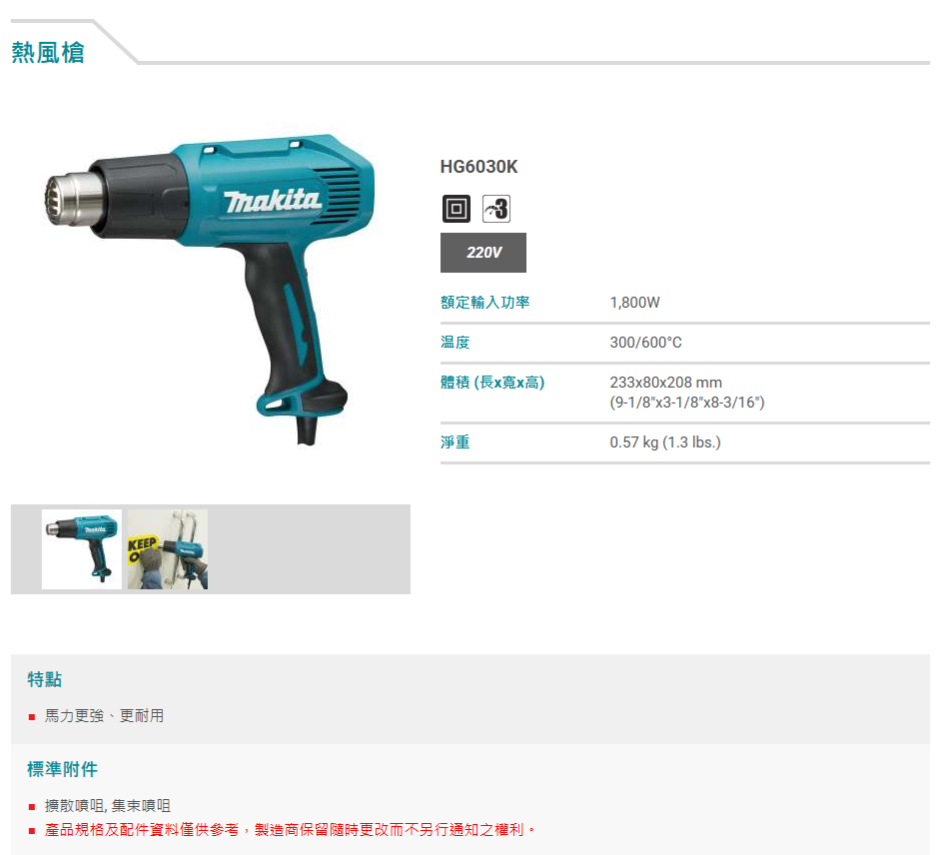The width and height of the screenshot is (943, 855).
Task: Click the 熱風槍 page title
Action: pos(48,52)
